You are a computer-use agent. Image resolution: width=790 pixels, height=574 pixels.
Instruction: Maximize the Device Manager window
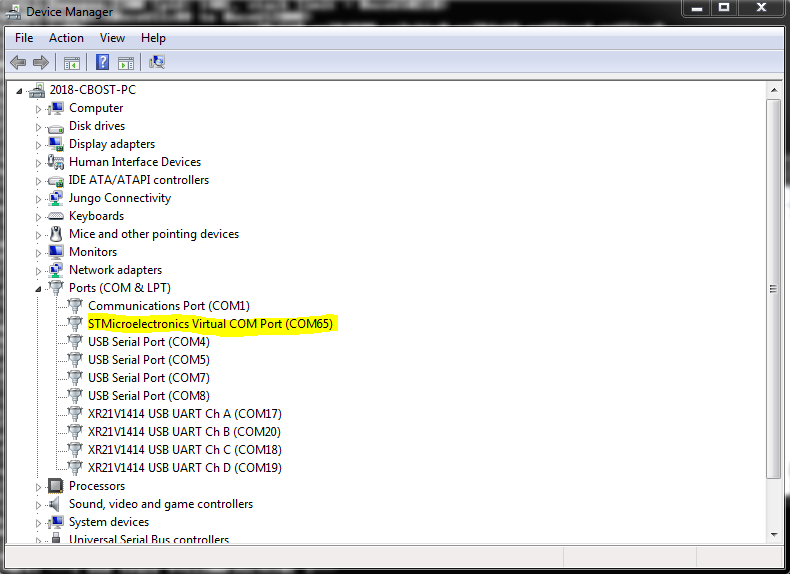tap(724, 8)
